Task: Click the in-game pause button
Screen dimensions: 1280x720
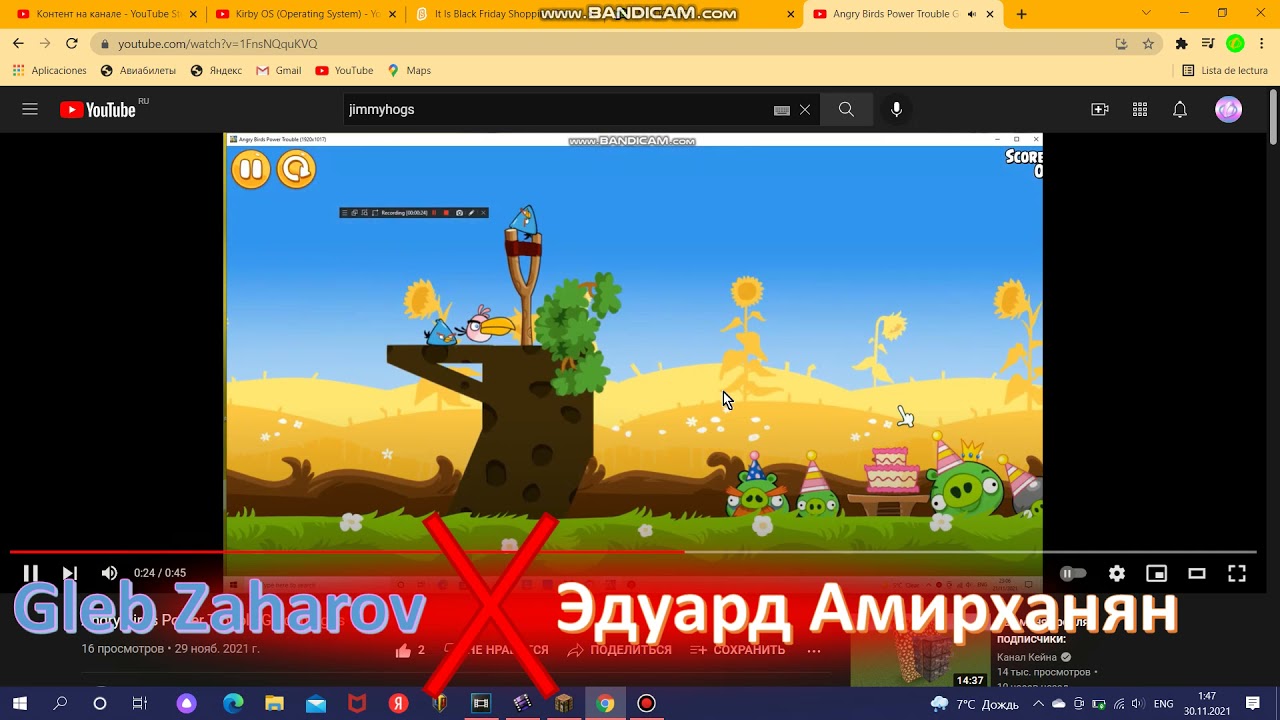Action: point(251,169)
